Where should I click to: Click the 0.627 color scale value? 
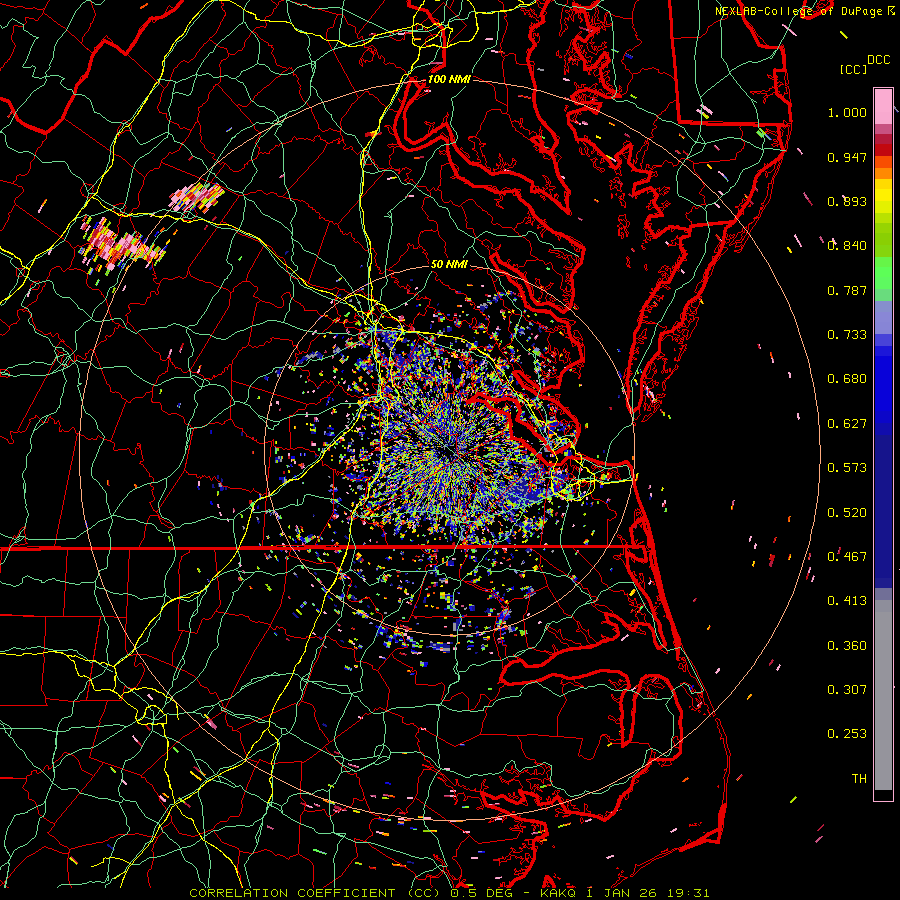pyautogui.click(x=847, y=424)
